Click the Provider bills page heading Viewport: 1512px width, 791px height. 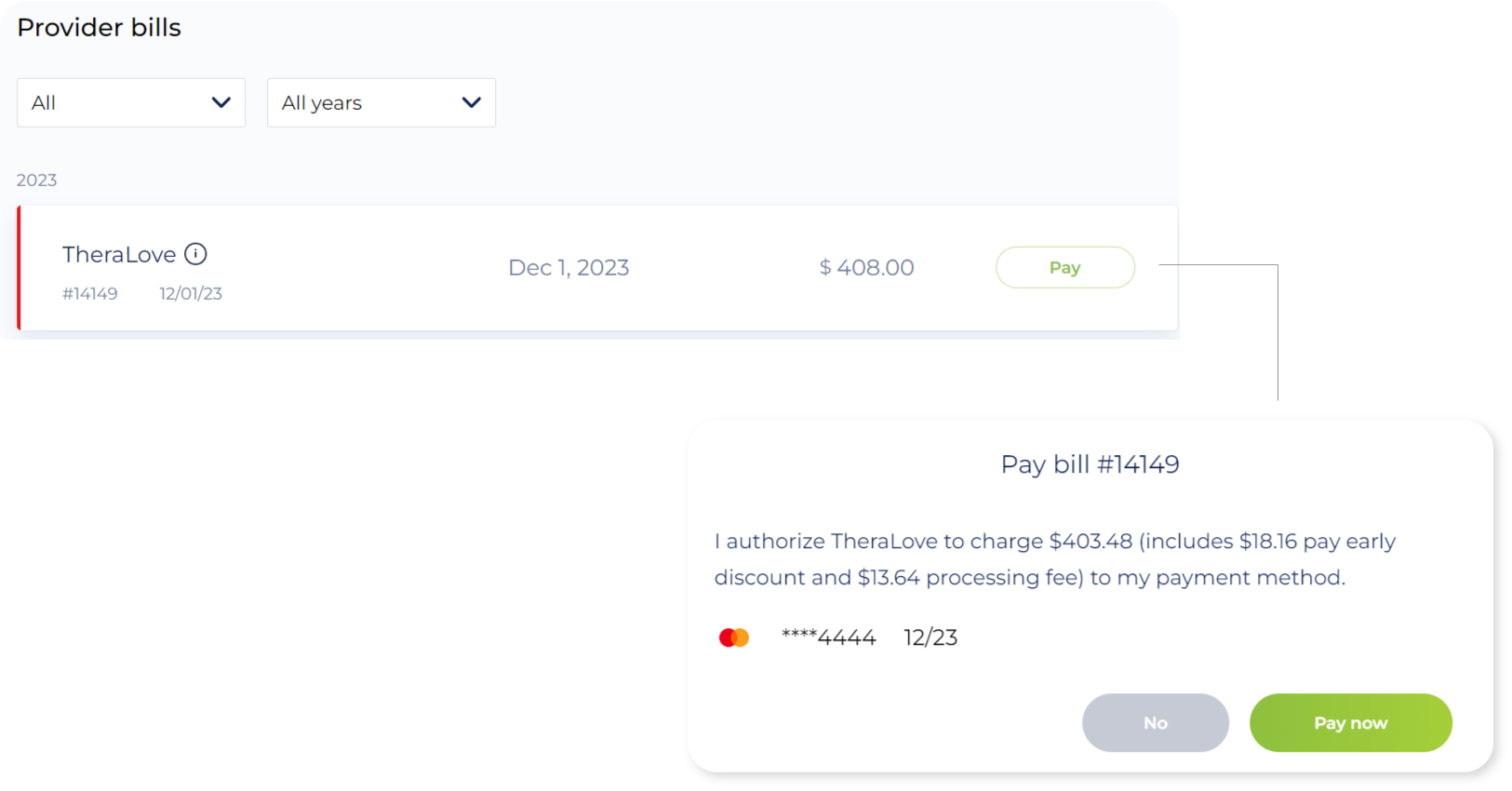tap(99, 28)
